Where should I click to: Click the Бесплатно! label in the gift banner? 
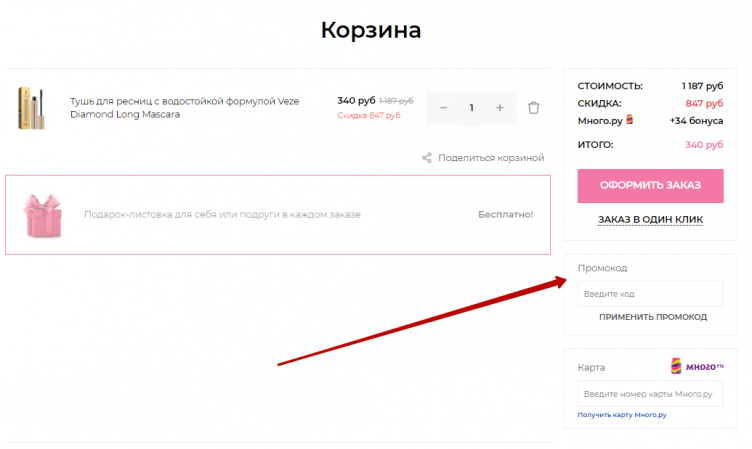pyautogui.click(x=505, y=214)
